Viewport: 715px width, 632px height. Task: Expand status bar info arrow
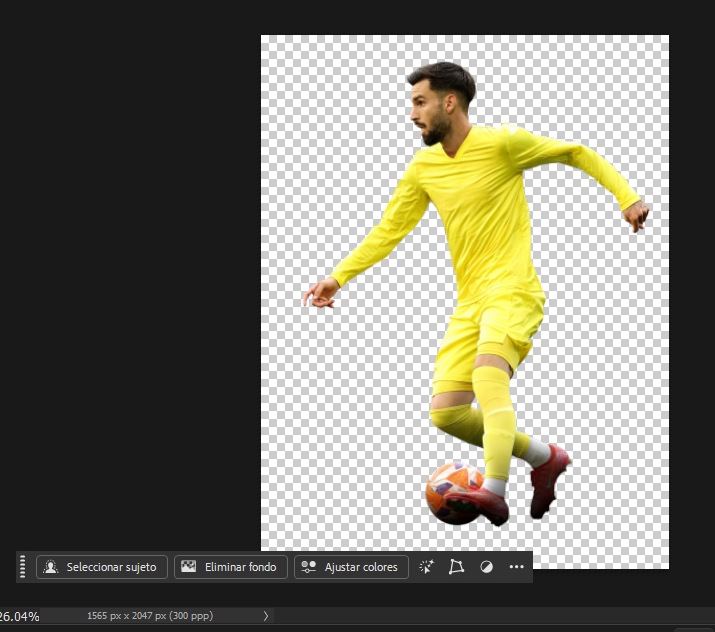click(266, 616)
